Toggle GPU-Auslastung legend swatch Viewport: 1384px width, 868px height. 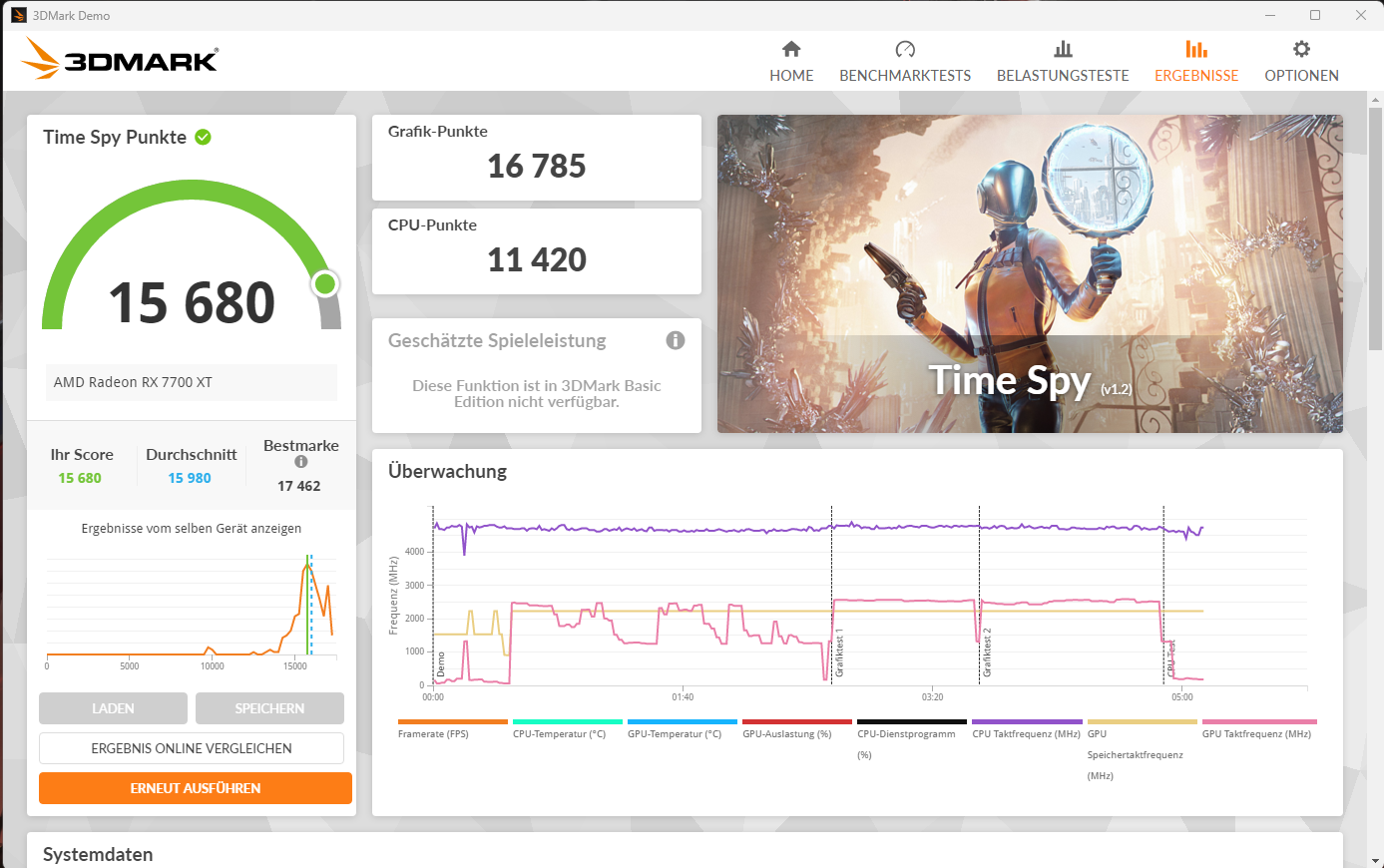tap(797, 721)
